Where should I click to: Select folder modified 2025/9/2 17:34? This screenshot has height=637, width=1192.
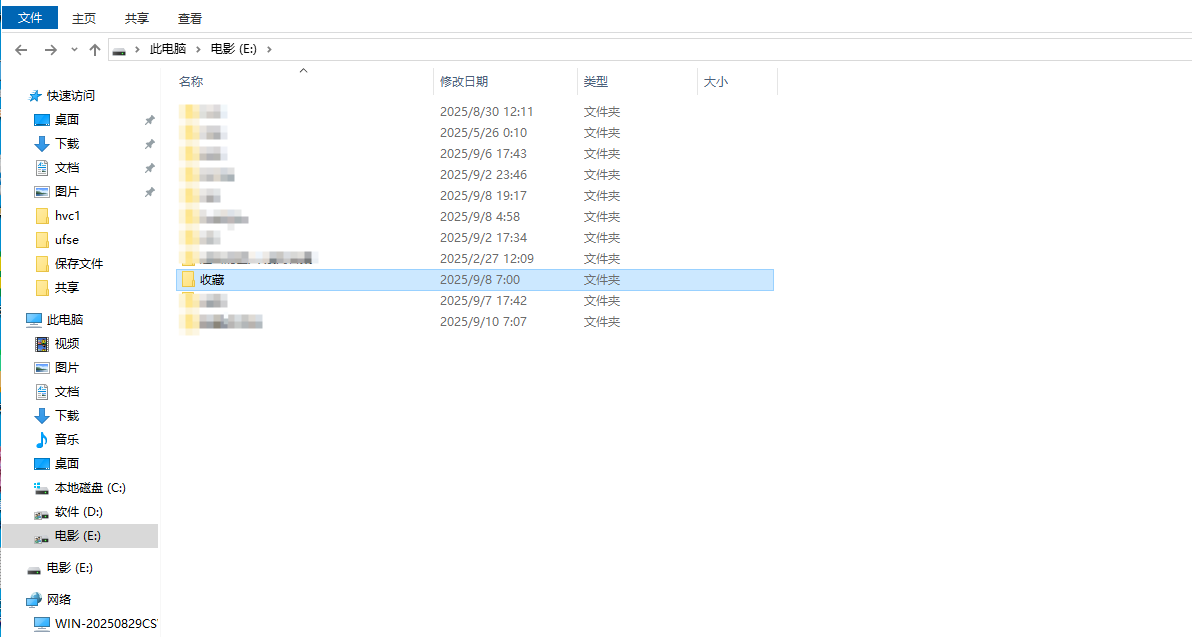475,238
